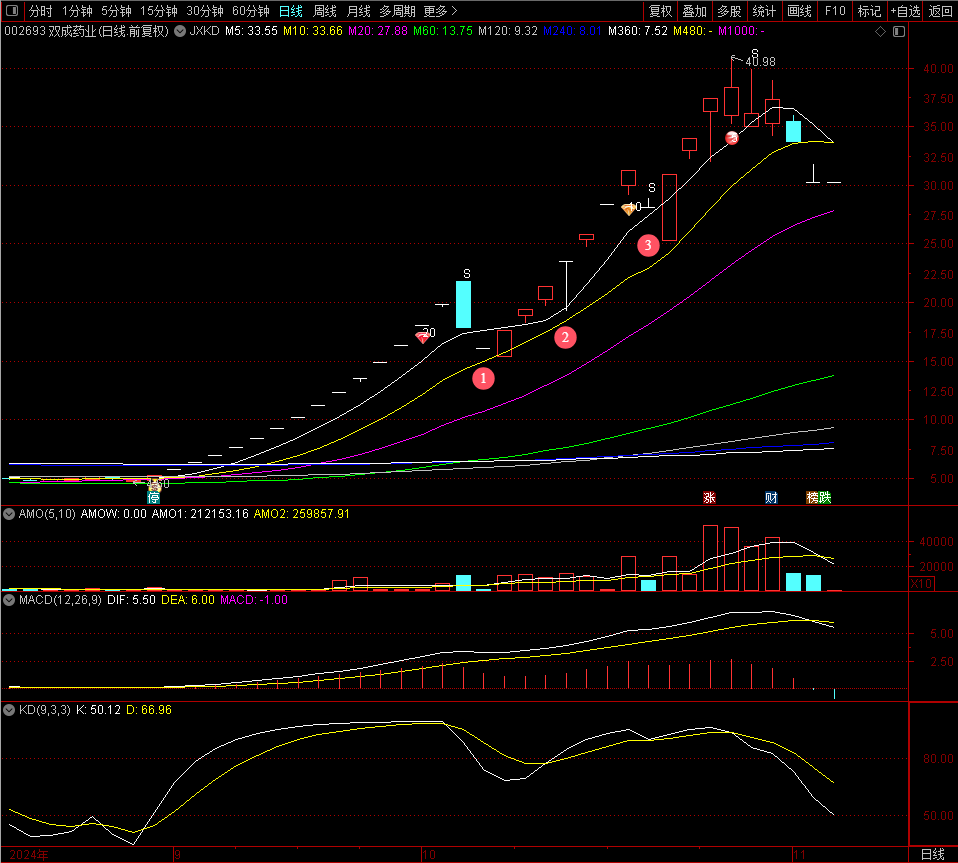This screenshot has width=958, height=863.
Task: Expand the 更多 periods menu
Action: [440, 11]
